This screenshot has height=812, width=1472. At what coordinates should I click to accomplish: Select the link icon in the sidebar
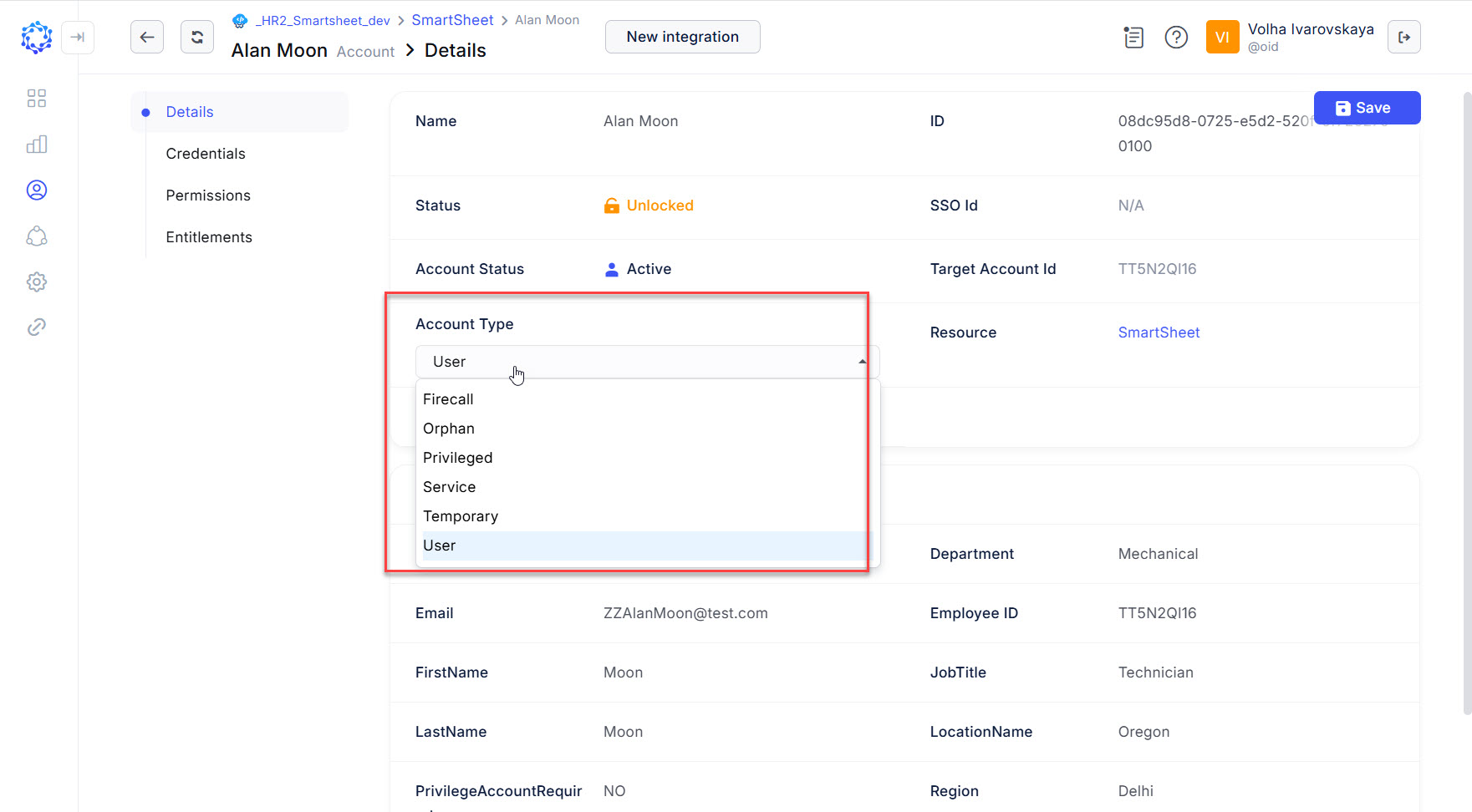pyautogui.click(x=37, y=327)
